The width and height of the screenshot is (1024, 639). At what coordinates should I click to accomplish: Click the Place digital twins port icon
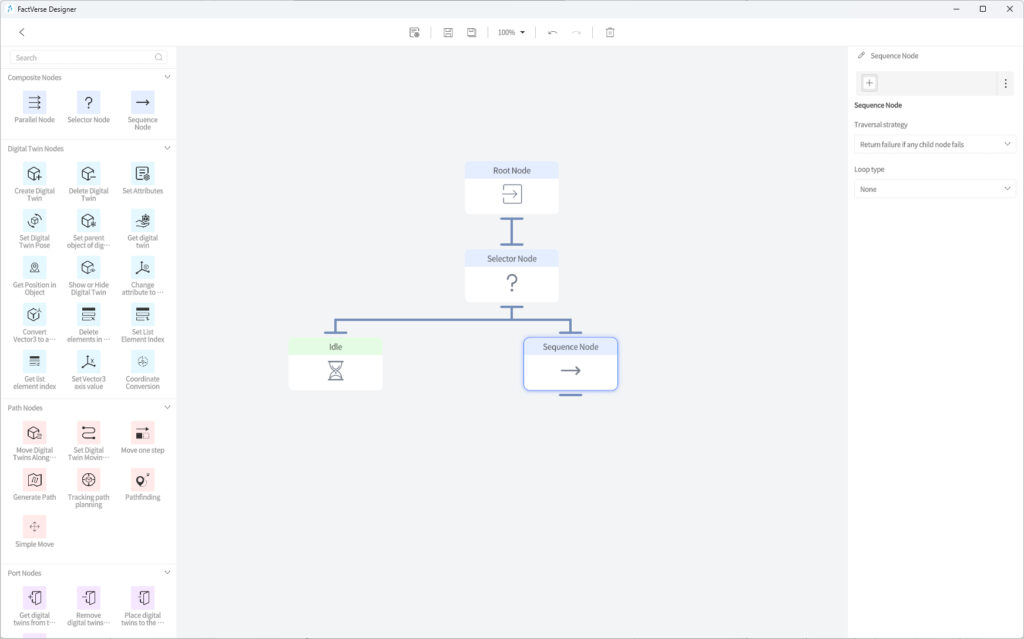142,598
